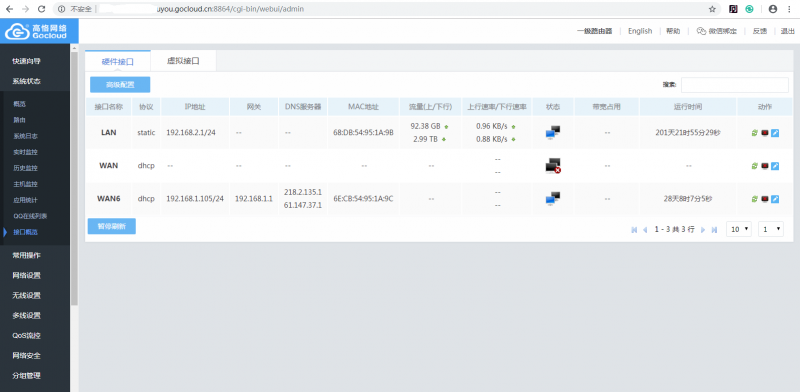800x392 pixels.
Task: Go back in the browser
Action: pyautogui.click(x=9, y=9)
